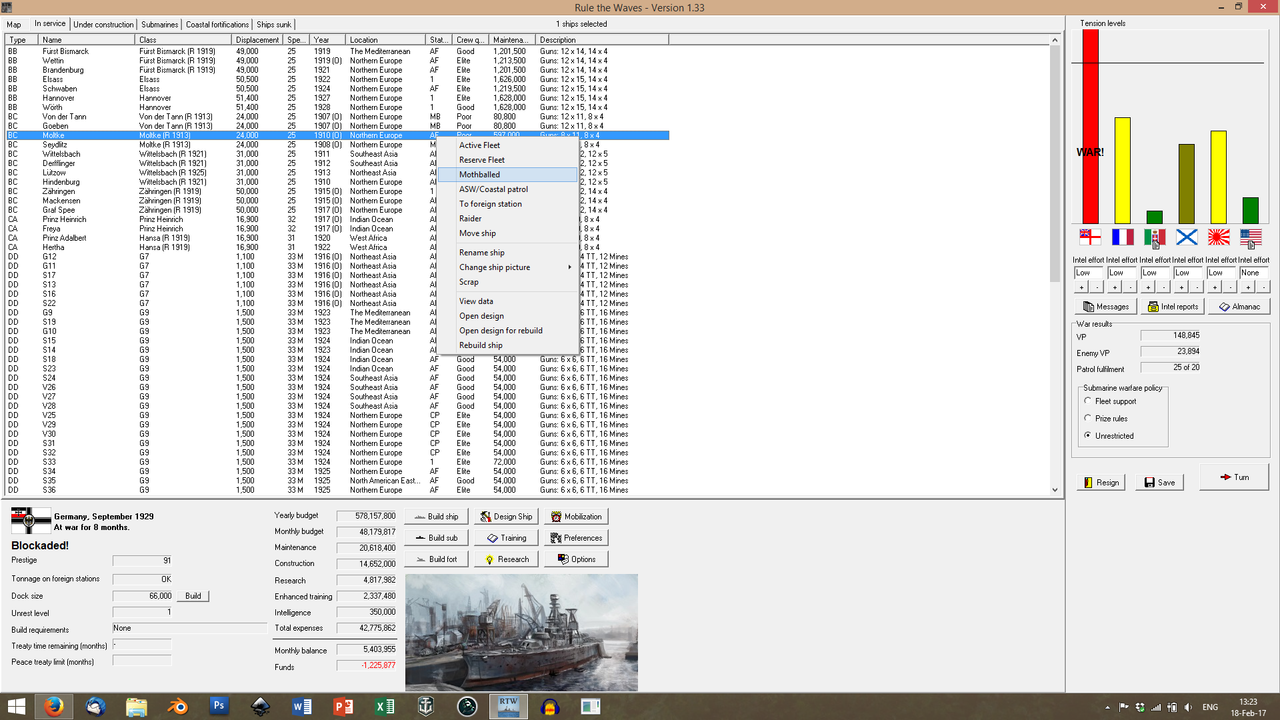Open Training via the book icon
Viewport: 1280px width, 720px height.
pos(492,538)
